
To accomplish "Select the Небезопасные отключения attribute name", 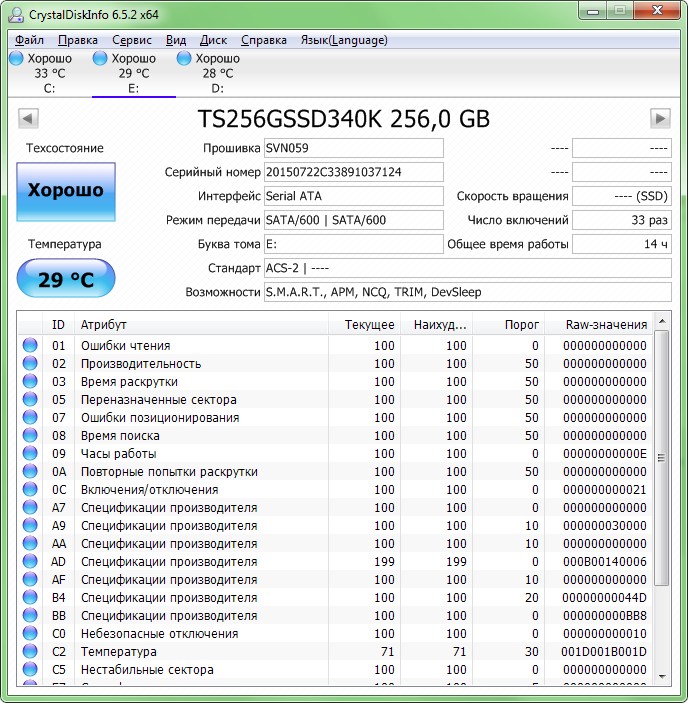I will tap(160, 634).
